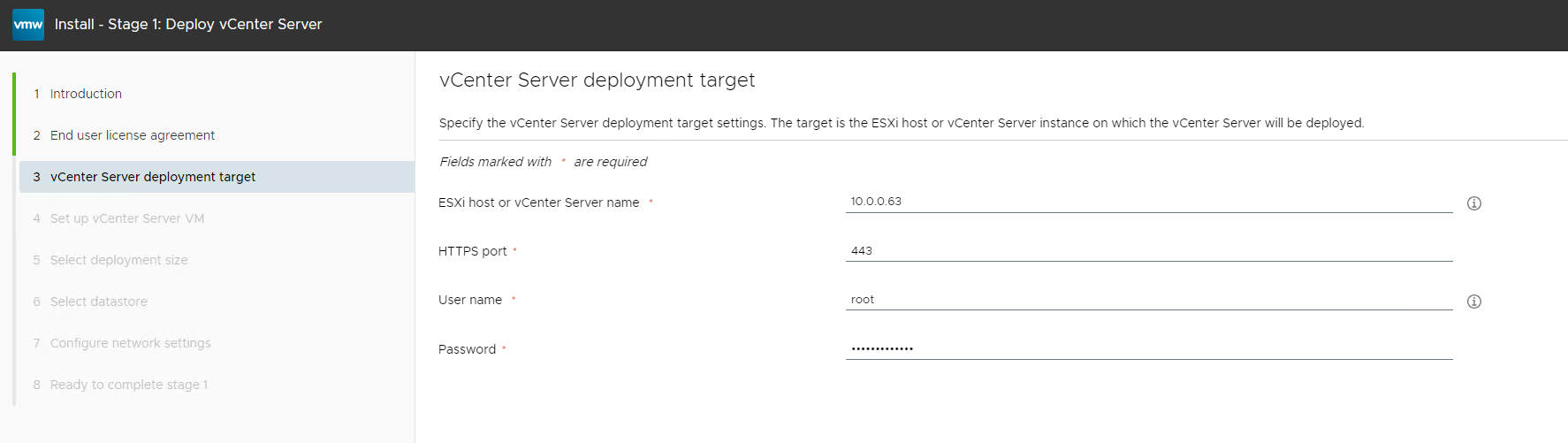Click into the masked Password field

(x=1148, y=348)
